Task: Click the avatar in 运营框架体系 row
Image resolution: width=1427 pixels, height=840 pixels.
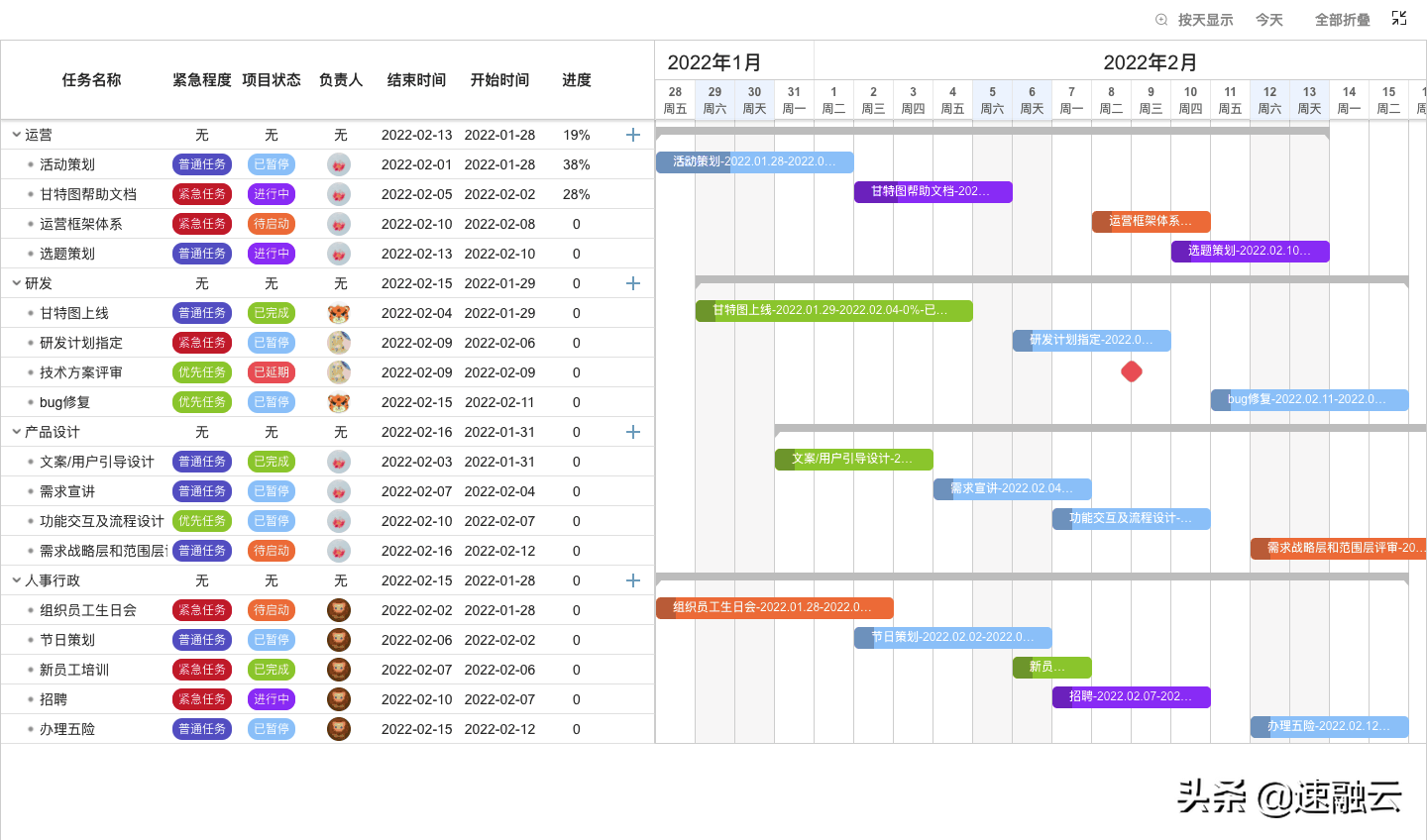Action: coord(339,224)
